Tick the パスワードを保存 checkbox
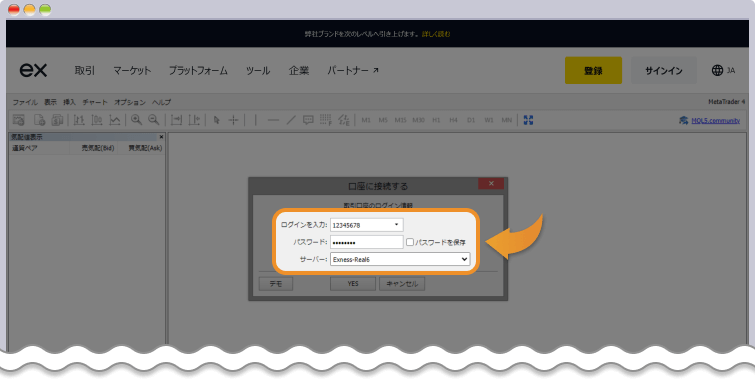The width and height of the screenshot is (755, 382). coord(410,242)
